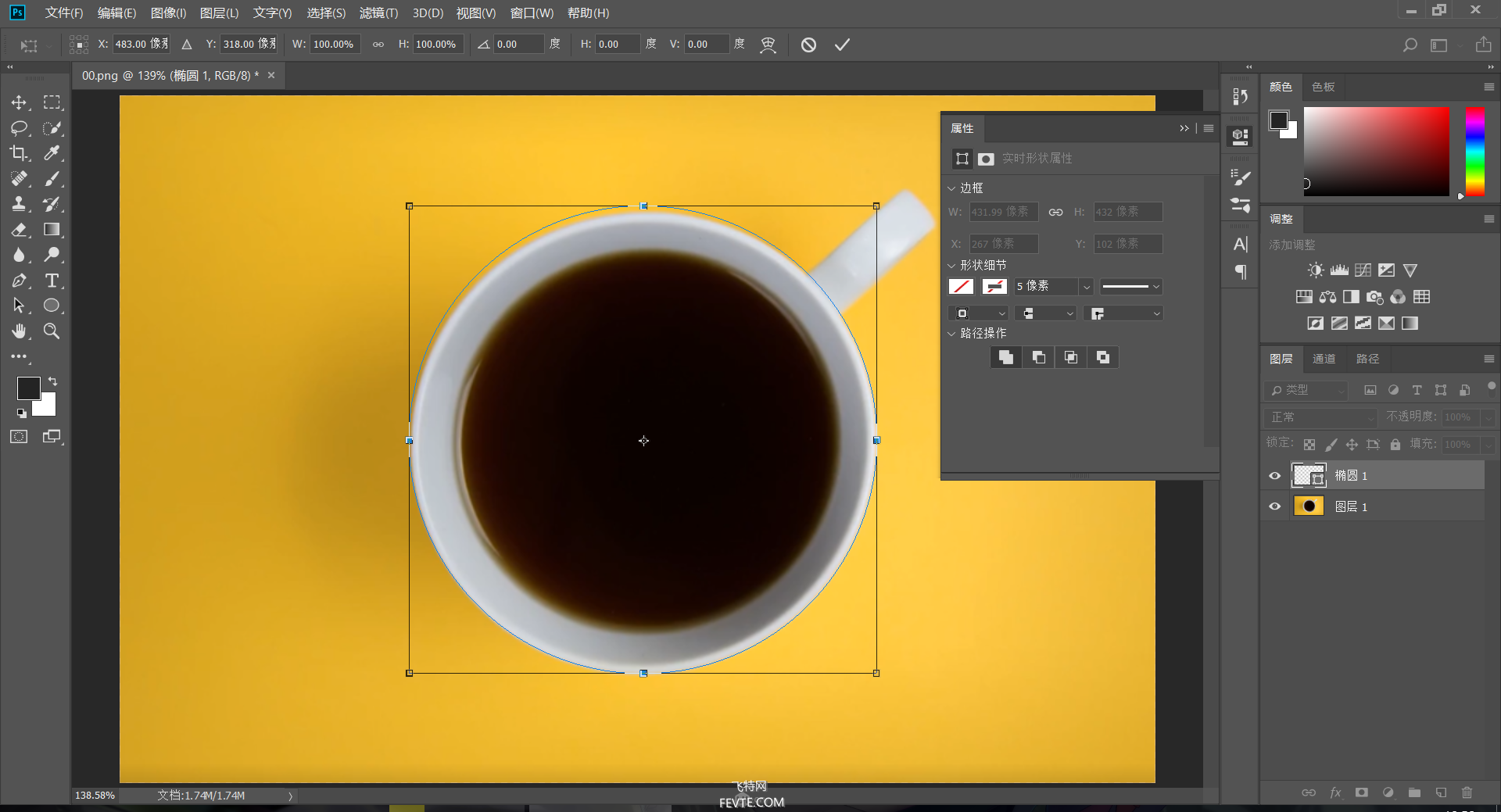Toggle the width-height link in the options bar
1501x812 pixels.
(378, 45)
